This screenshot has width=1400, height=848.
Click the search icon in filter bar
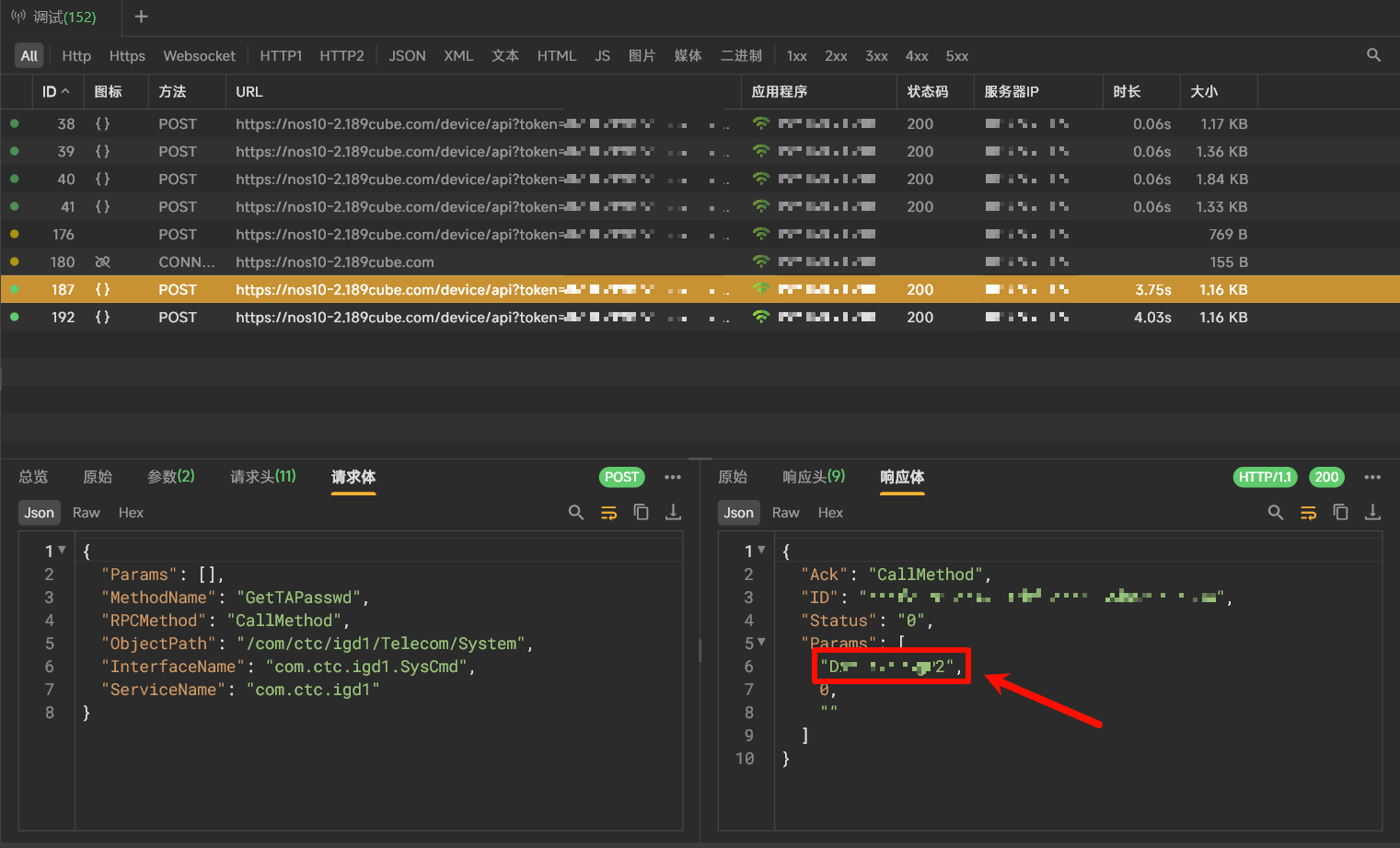(1373, 55)
